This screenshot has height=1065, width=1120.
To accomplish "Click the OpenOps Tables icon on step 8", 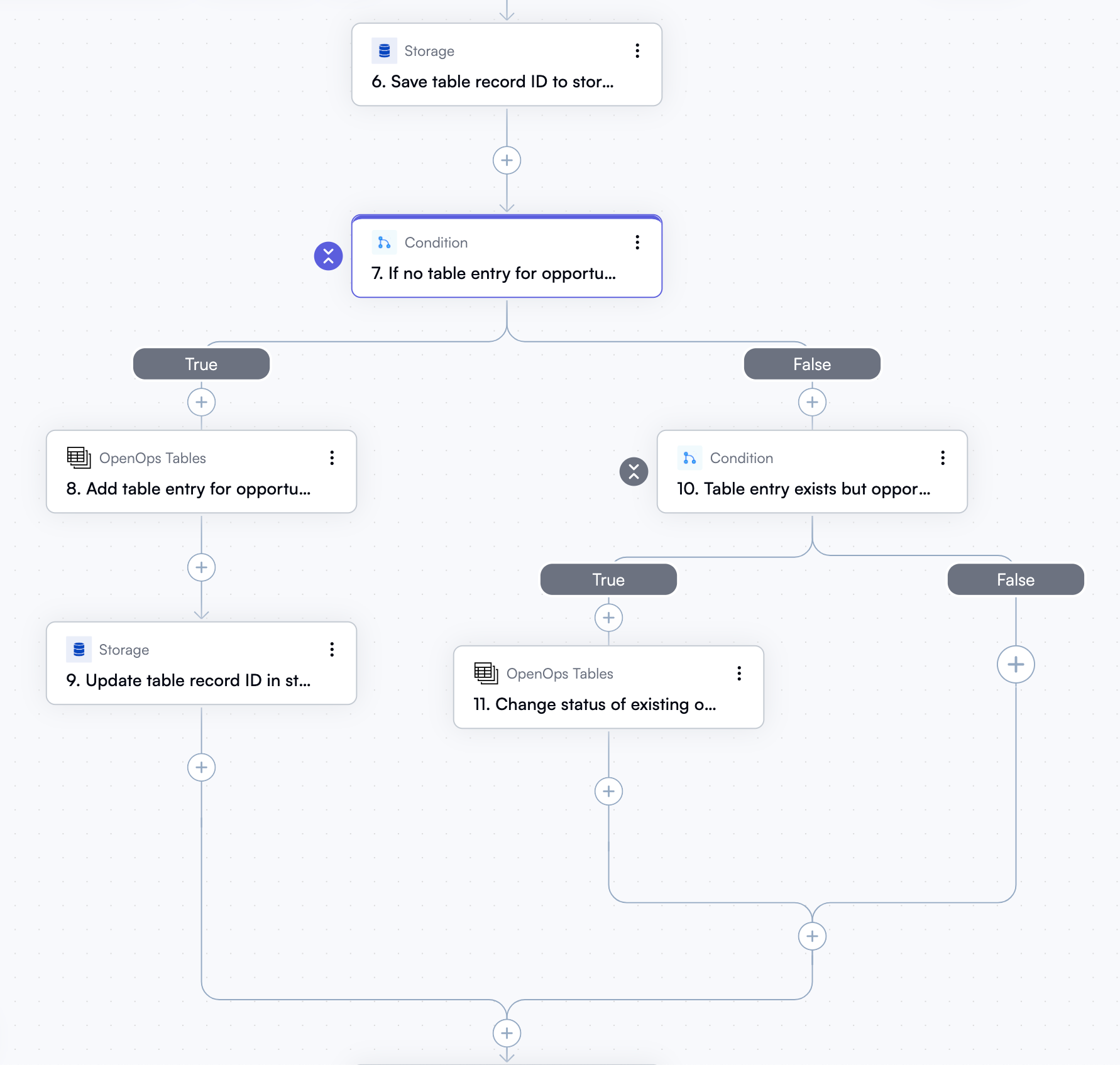I will tap(78, 457).
